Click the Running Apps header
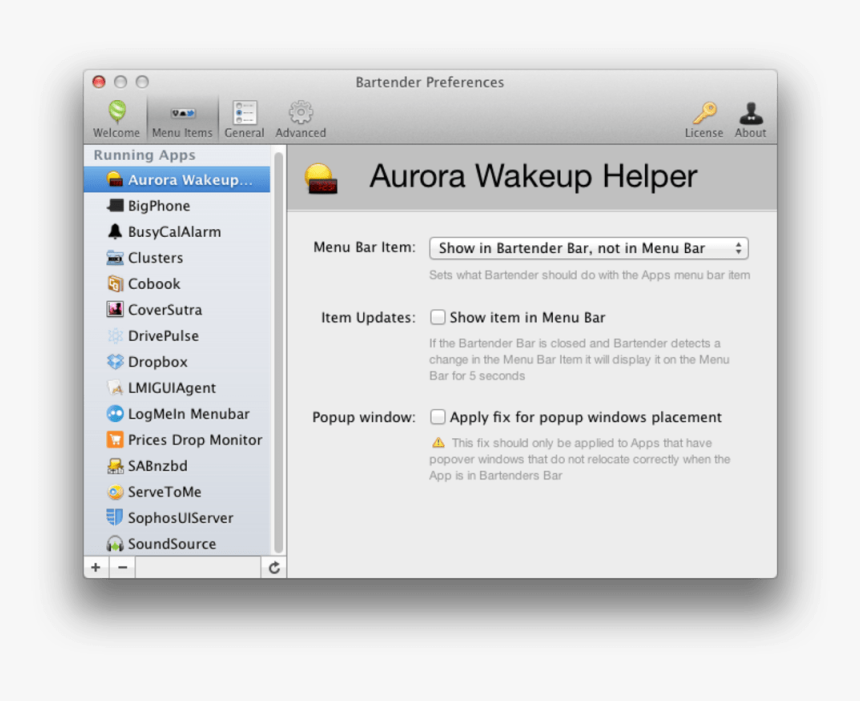This screenshot has width=860, height=701. (144, 155)
